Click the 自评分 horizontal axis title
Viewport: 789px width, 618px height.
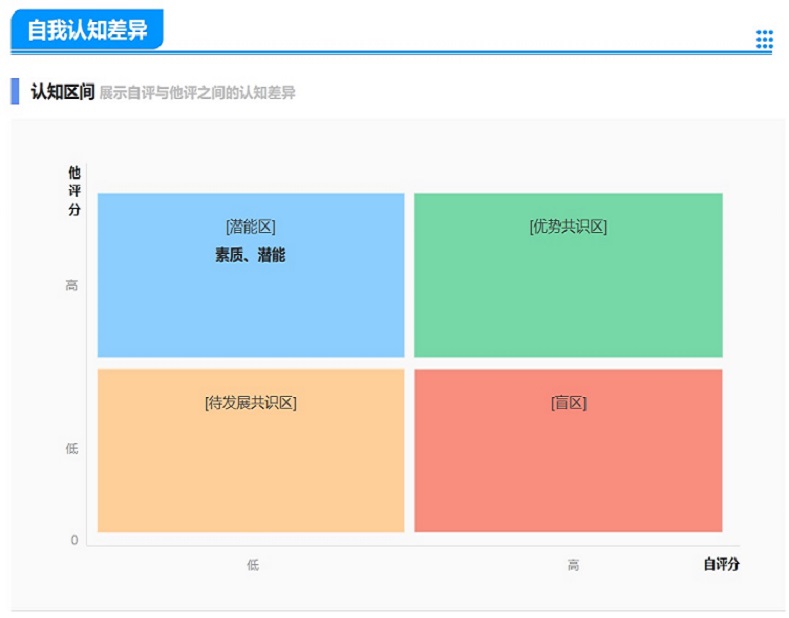click(721, 564)
